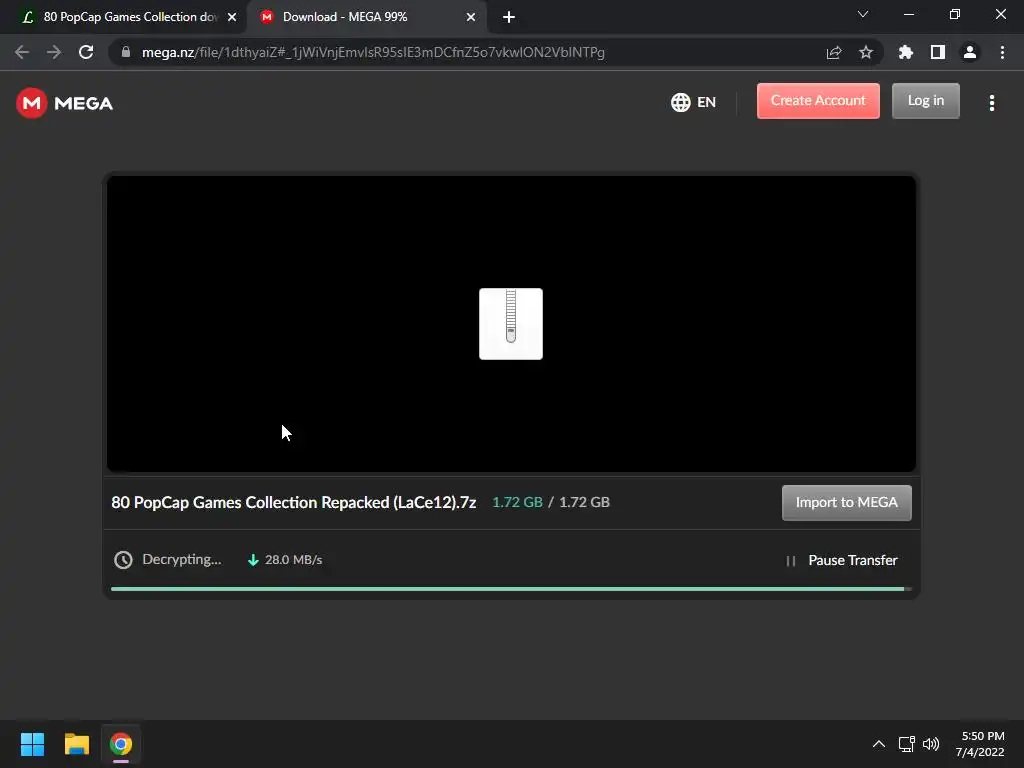Close the Download - MEGA tab
This screenshot has width=1024, height=768.
(x=471, y=17)
